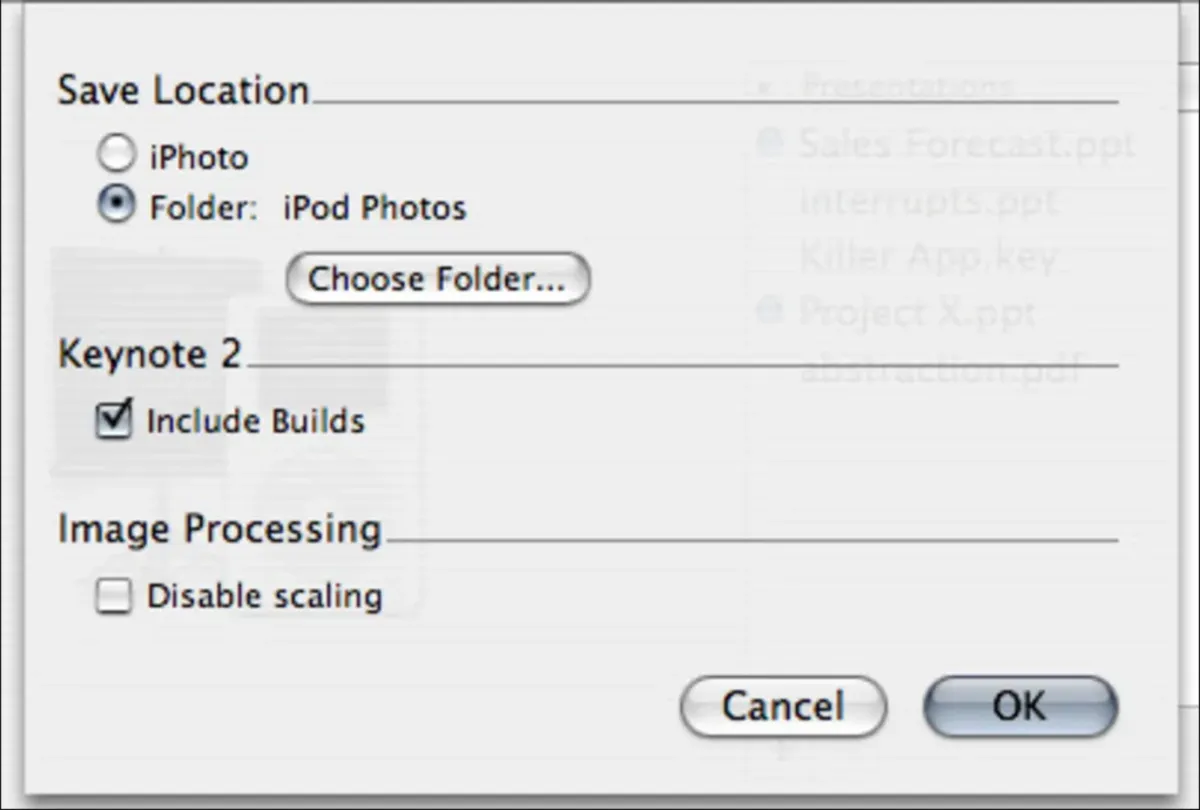Select Sales Forecast.ppt in background list
1200x810 pixels.
(966, 145)
